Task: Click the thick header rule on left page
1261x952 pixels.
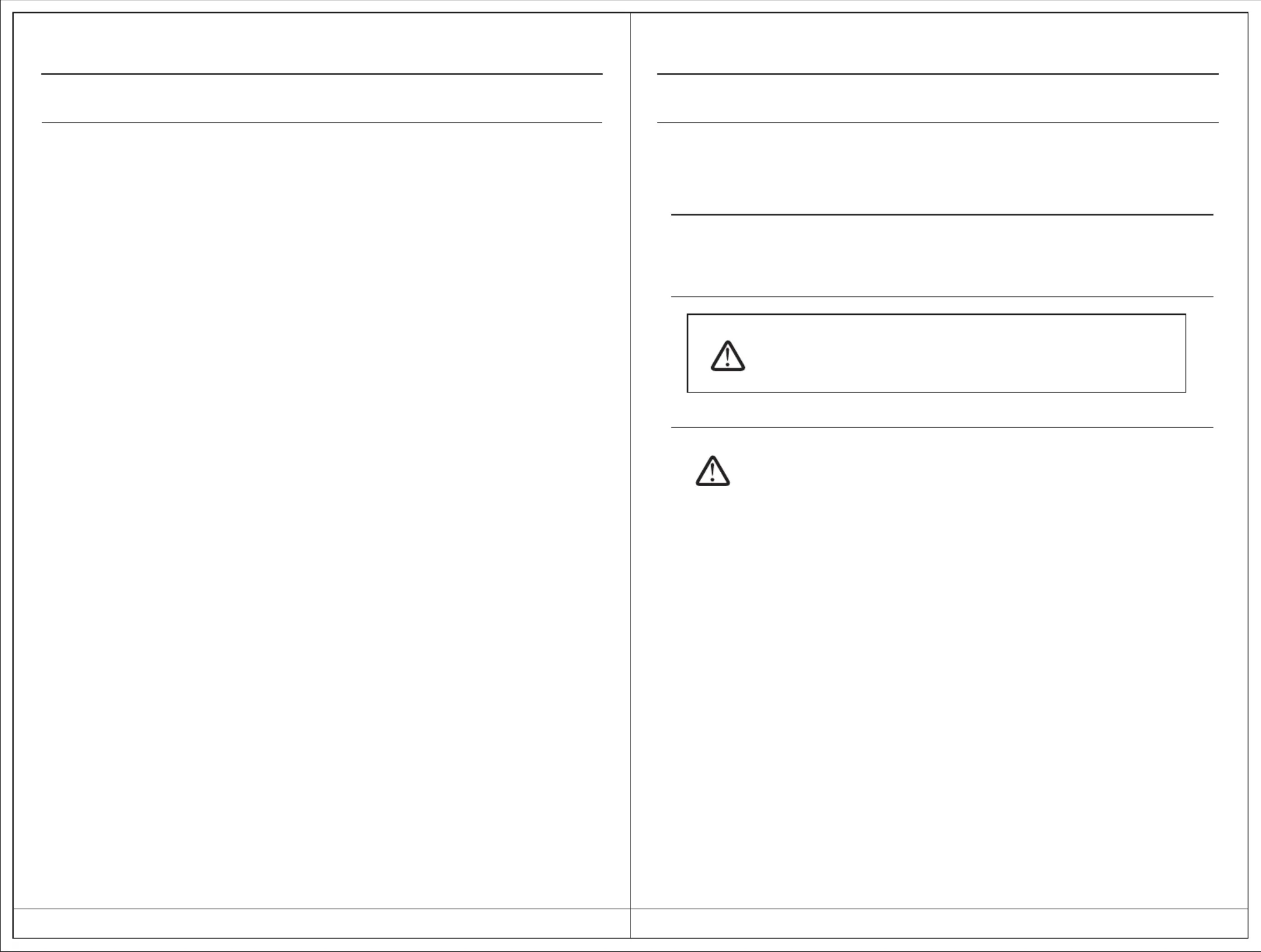Action: [321, 74]
